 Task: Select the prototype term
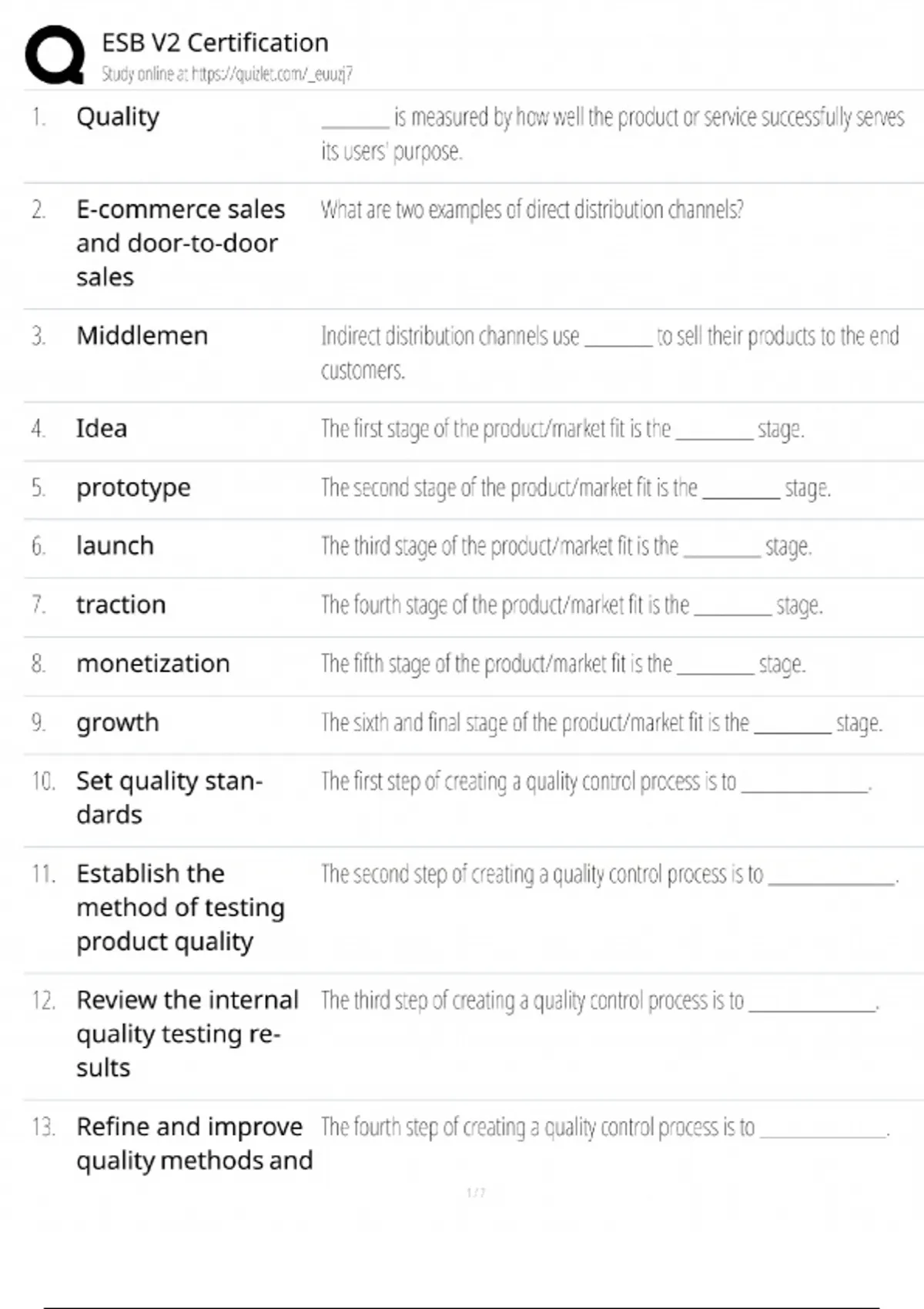coord(133,487)
